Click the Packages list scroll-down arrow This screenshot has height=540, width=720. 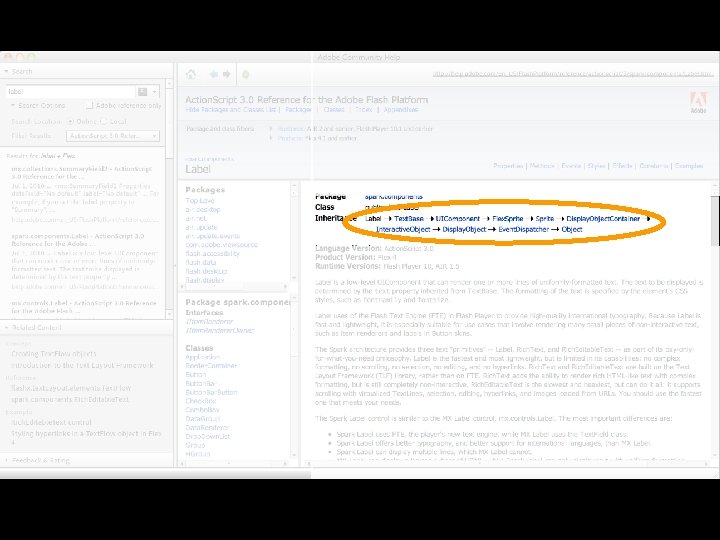click(x=294, y=278)
